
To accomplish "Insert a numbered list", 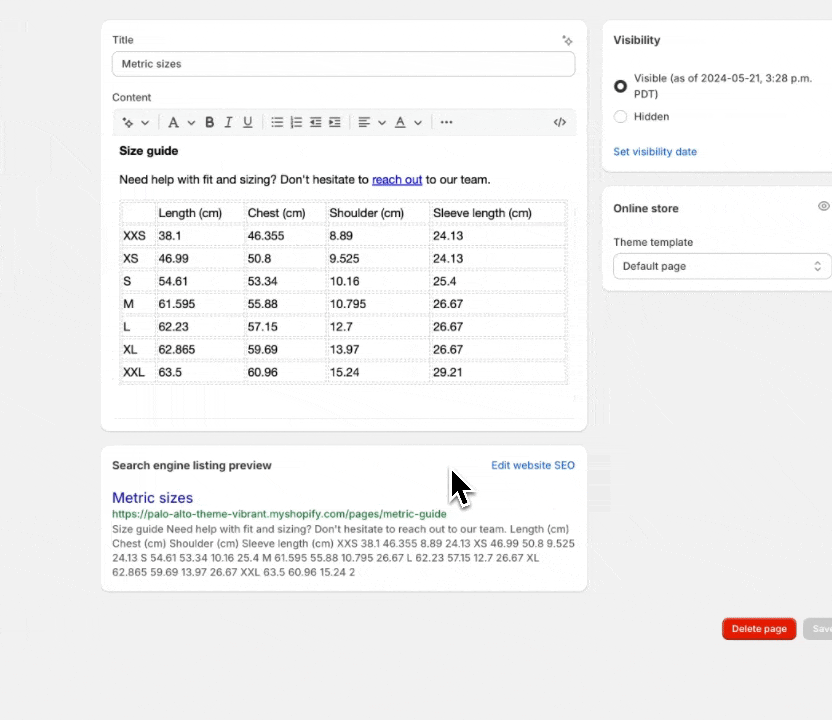I will coord(296,122).
